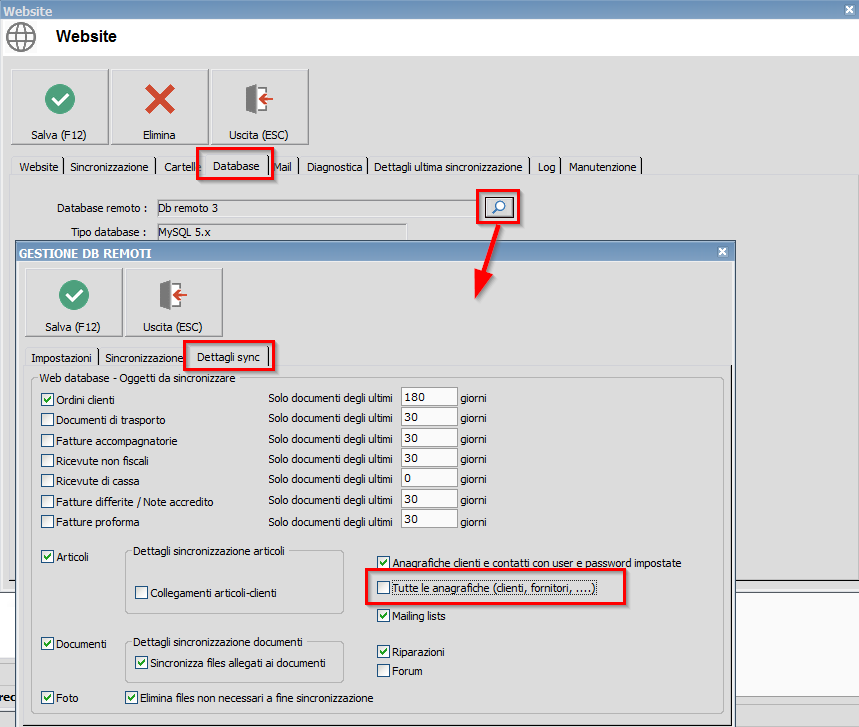Enable Documenti di trasporto checkbox

[x=48, y=420]
